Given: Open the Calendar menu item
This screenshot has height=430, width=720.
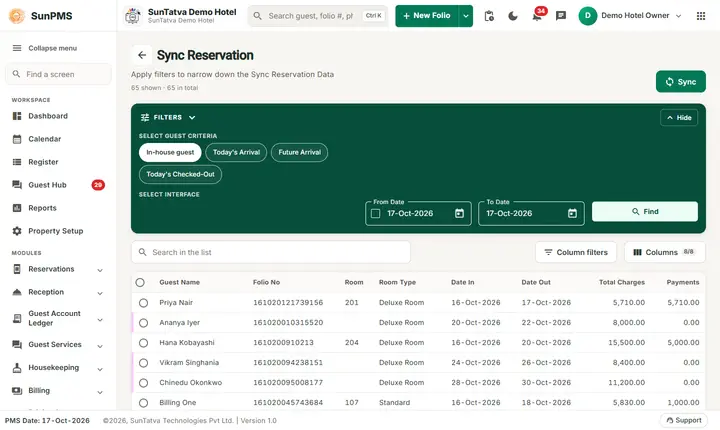Looking at the screenshot, I should pos(58,139).
